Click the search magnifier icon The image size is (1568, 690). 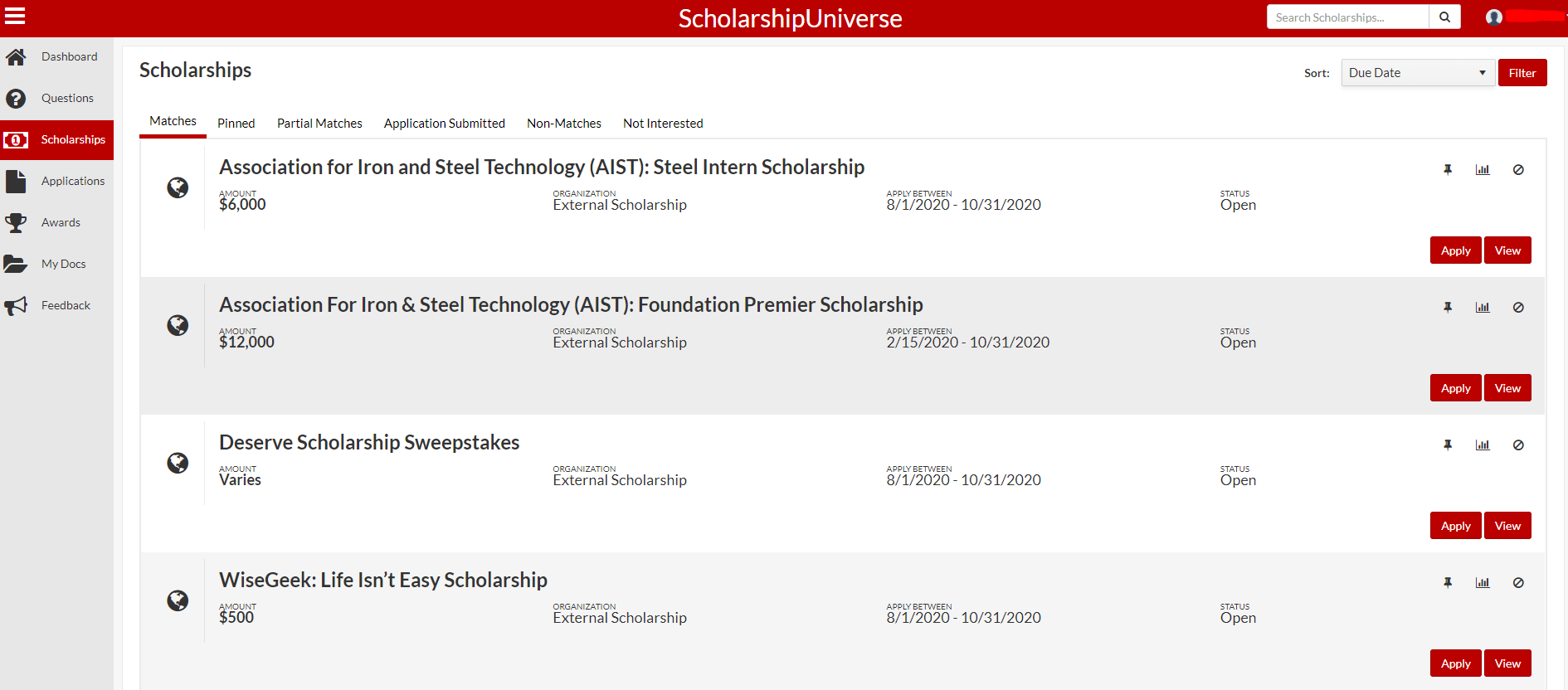click(x=1444, y=17)
